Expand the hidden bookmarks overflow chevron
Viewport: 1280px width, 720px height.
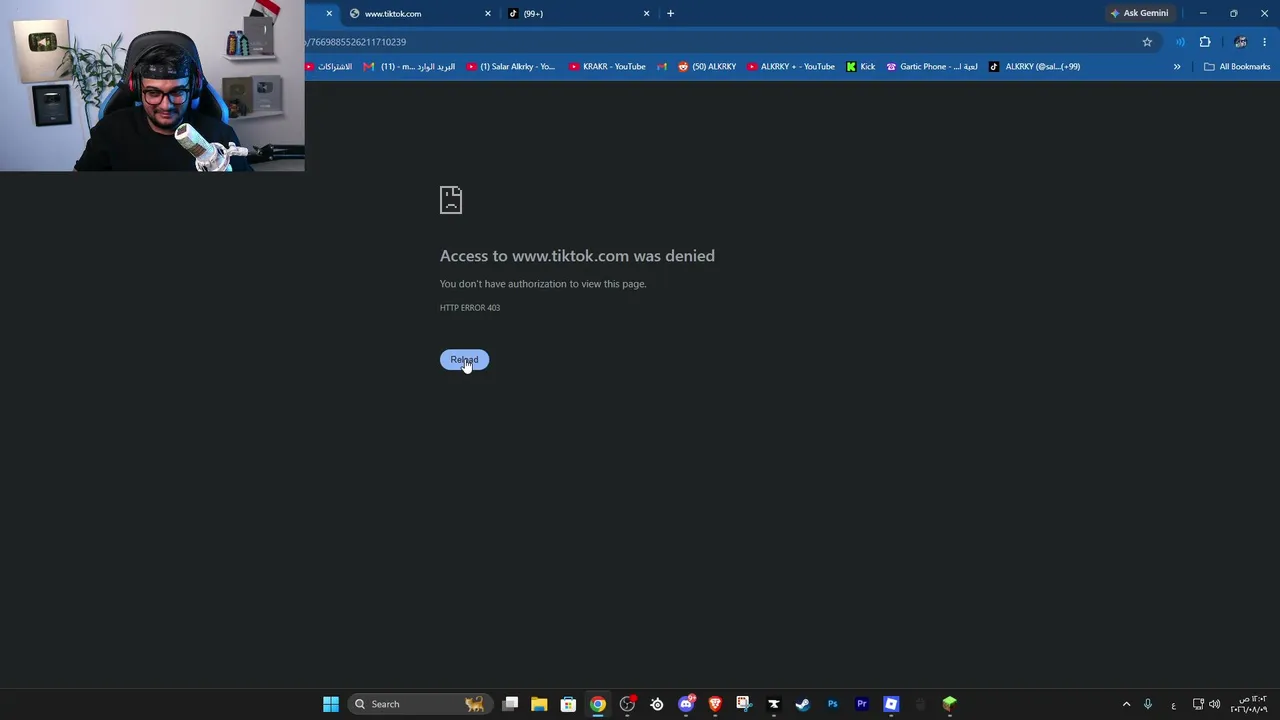pyautogui.click(x=1177, y=67)
